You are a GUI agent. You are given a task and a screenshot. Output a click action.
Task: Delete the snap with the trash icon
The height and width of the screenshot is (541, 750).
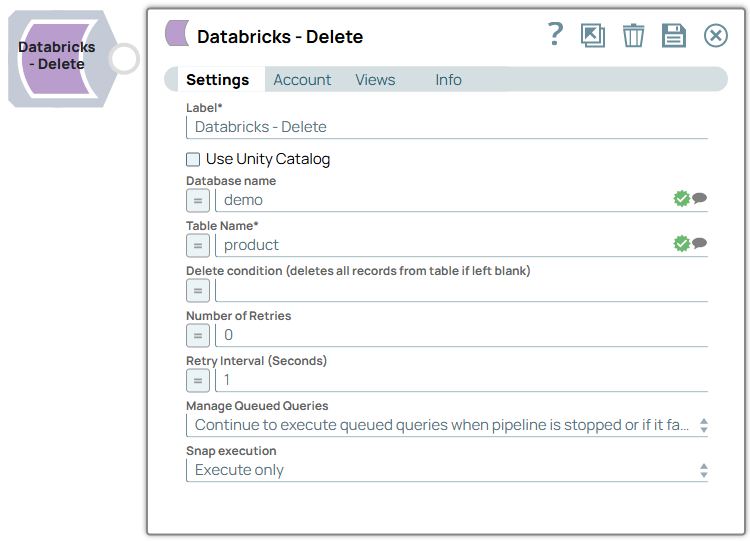click(633, 36)
